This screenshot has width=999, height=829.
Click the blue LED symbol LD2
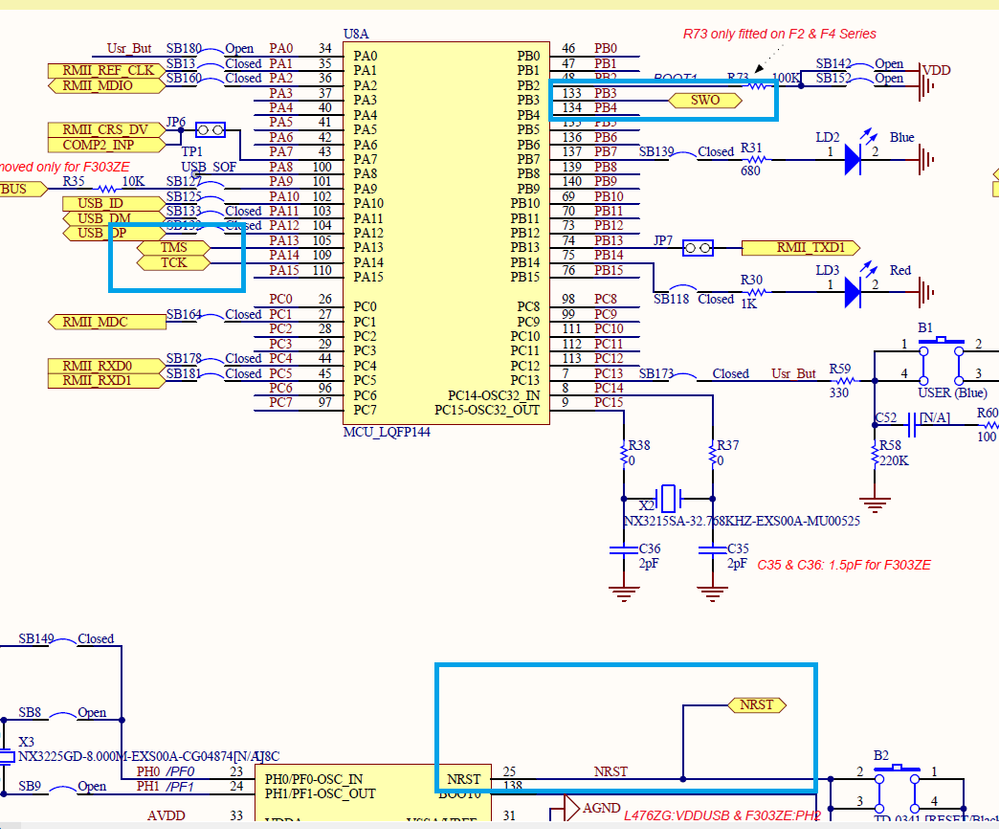852,159
